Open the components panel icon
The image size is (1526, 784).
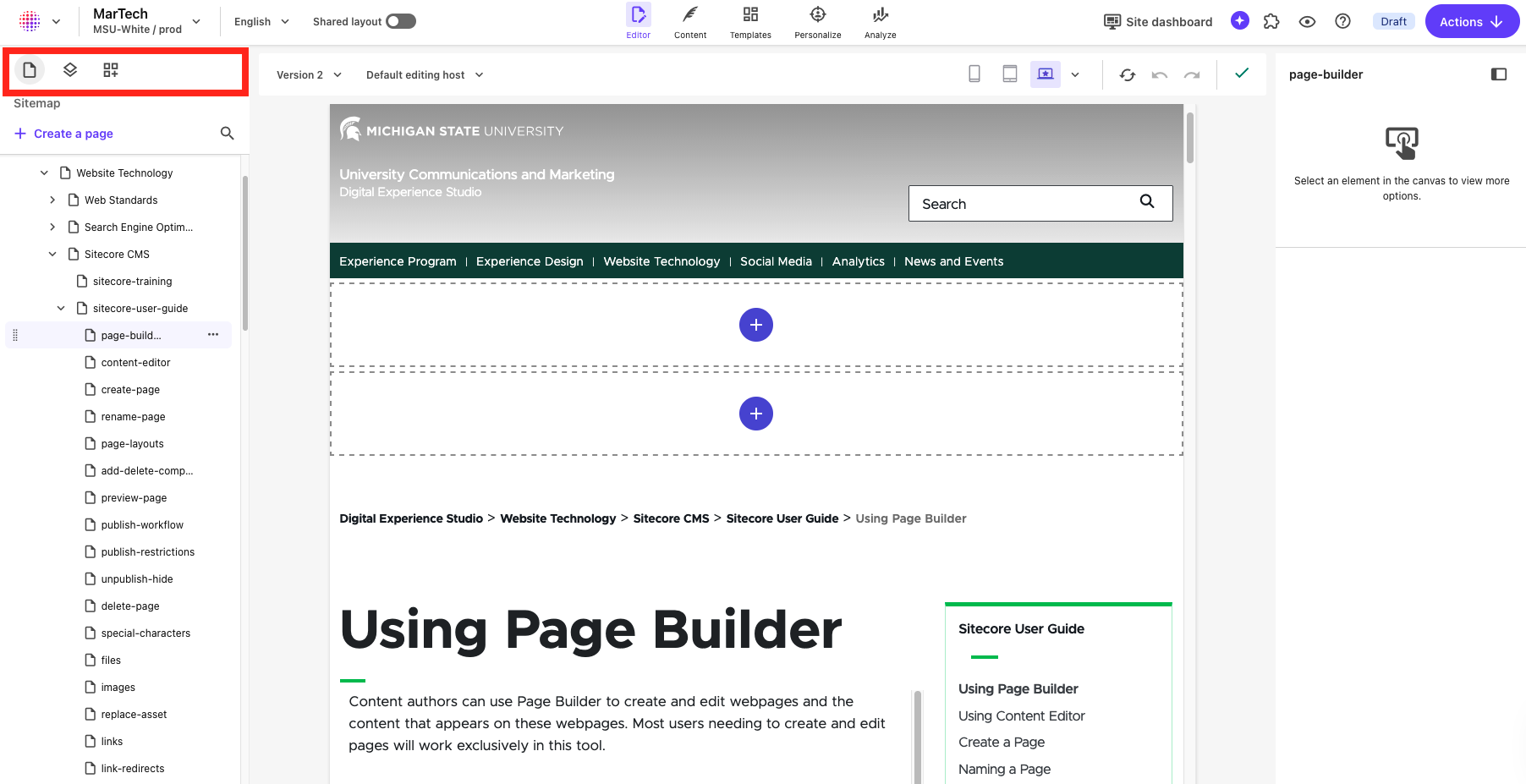tap(111, 70)
